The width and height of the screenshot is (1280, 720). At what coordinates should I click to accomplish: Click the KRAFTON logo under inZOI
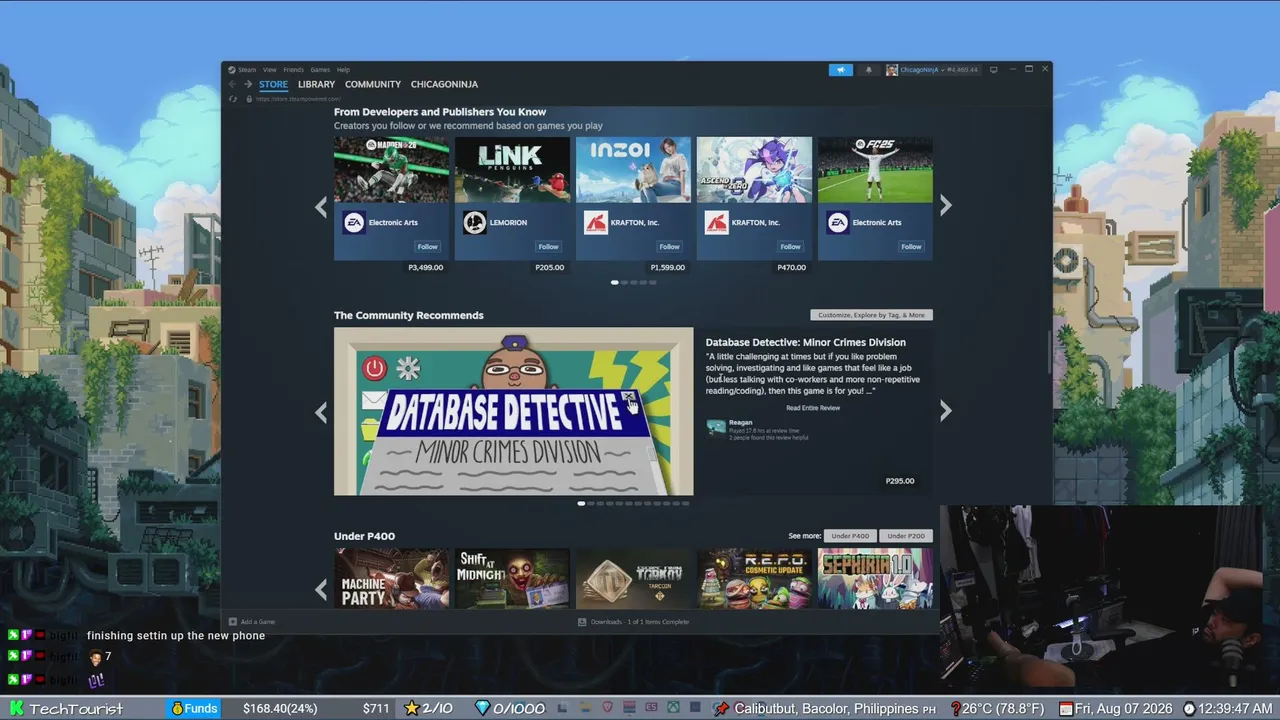pyautogui.click(x=596, y=223)
